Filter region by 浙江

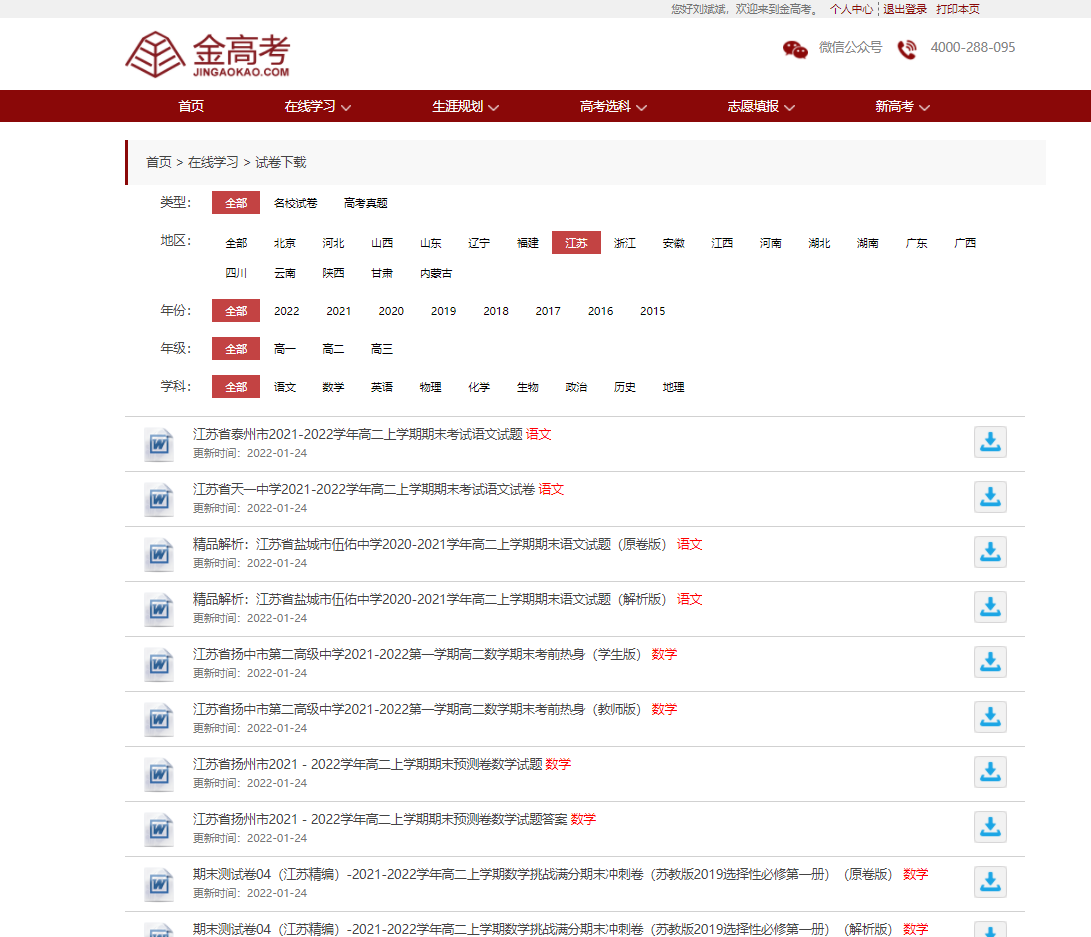pyautogui.click(x=625, y=243)
